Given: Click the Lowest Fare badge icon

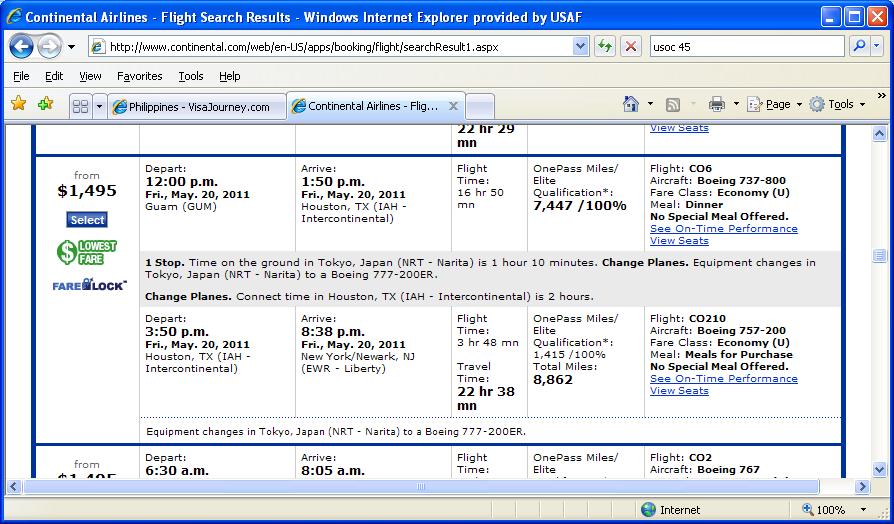Looking at the screenshot, I should (x=87, y=253).
